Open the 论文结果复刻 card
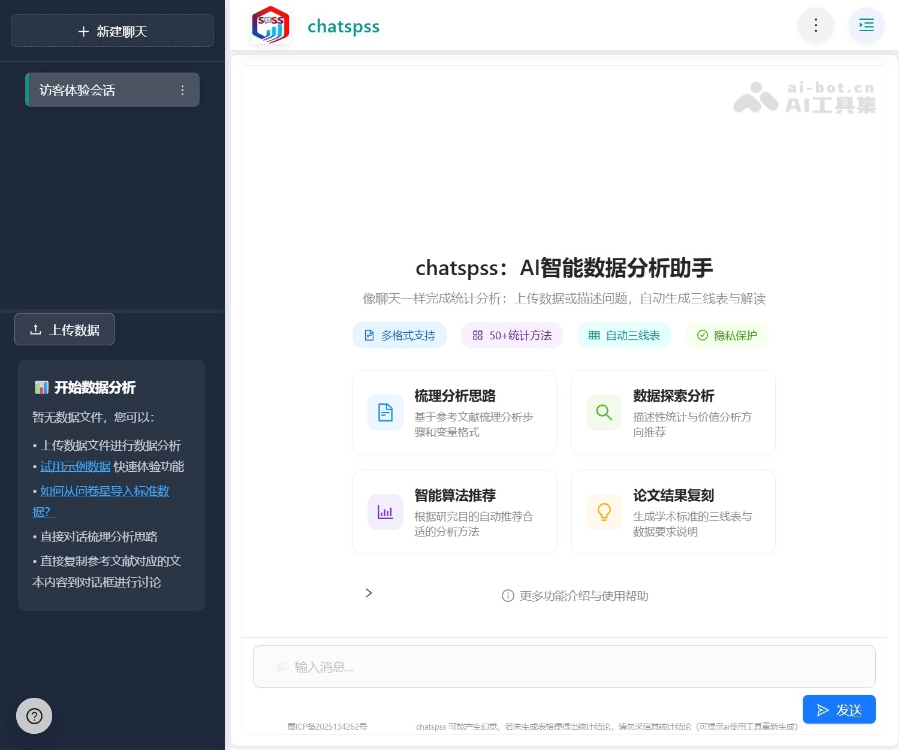 pyautogui.click(x=673, y=512)
